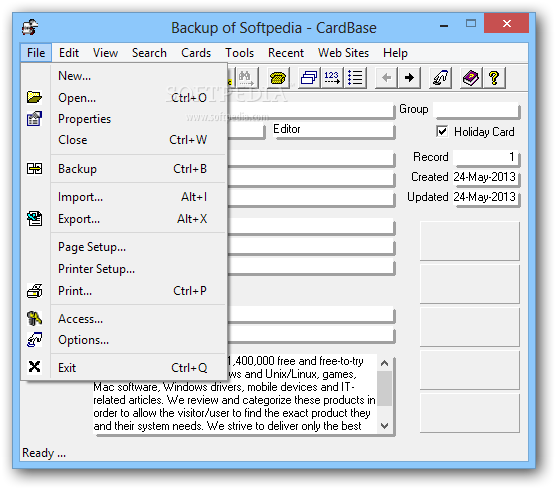556x489 pixels.
Task: Open the Edit menu
Action: pyautogui.click(x=69, y=53)
